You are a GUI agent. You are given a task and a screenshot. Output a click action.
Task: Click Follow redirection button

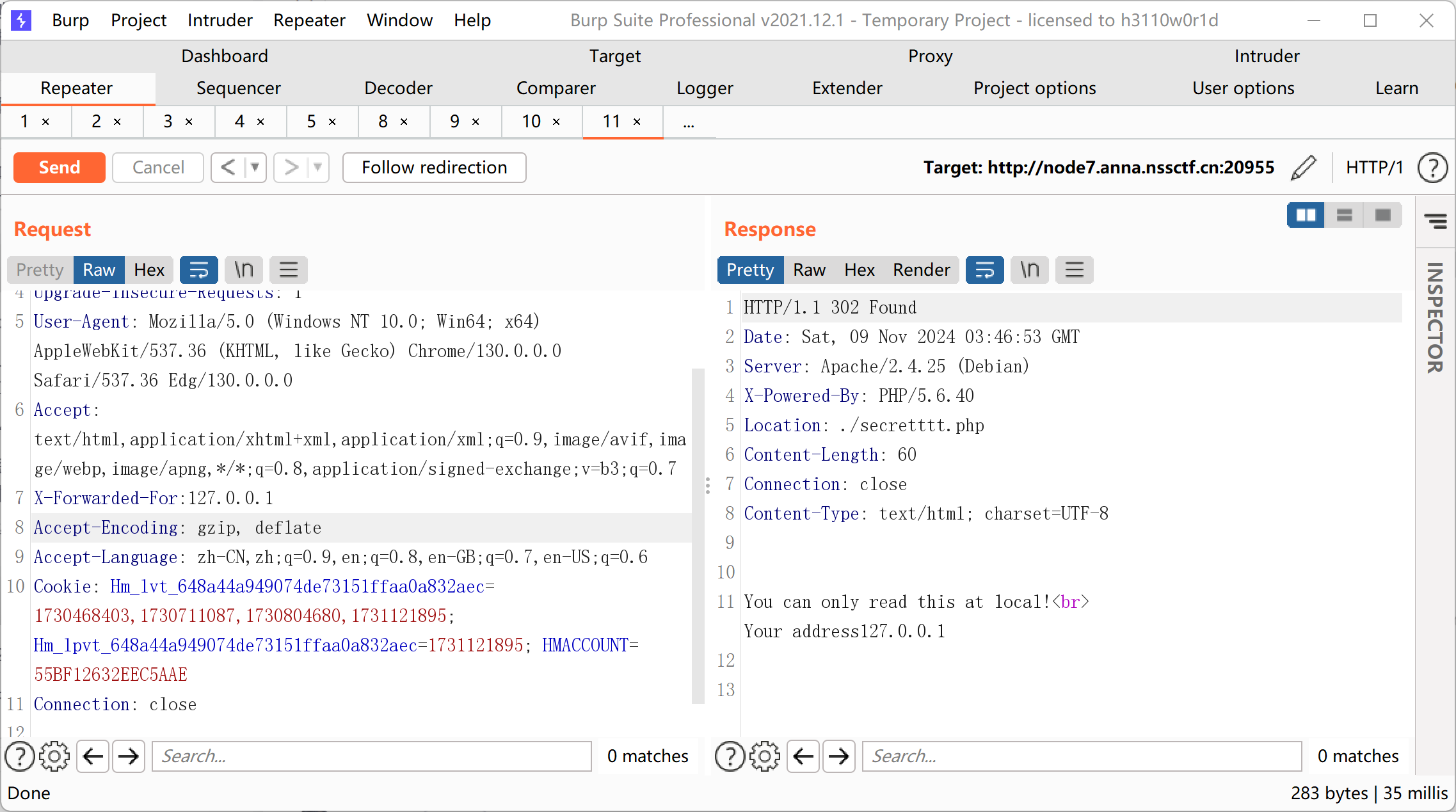(435, 168)
